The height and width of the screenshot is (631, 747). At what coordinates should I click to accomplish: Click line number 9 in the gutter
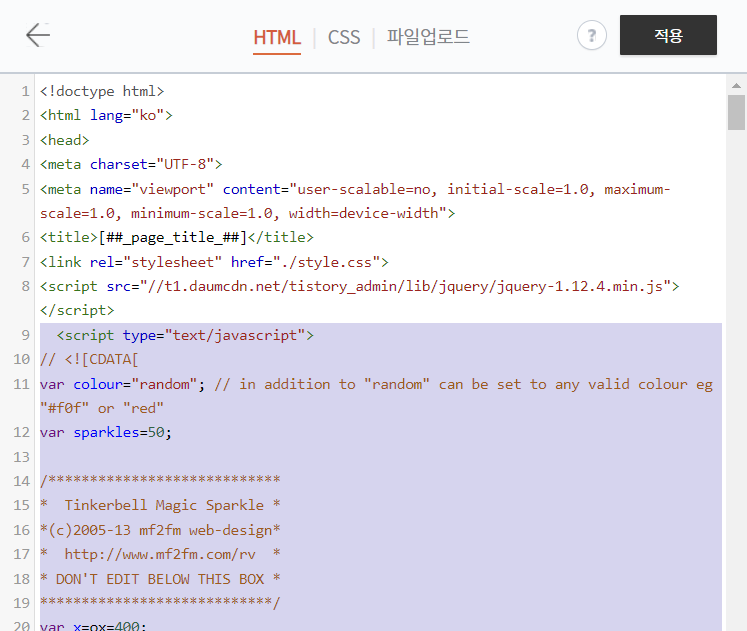[25, 335]
